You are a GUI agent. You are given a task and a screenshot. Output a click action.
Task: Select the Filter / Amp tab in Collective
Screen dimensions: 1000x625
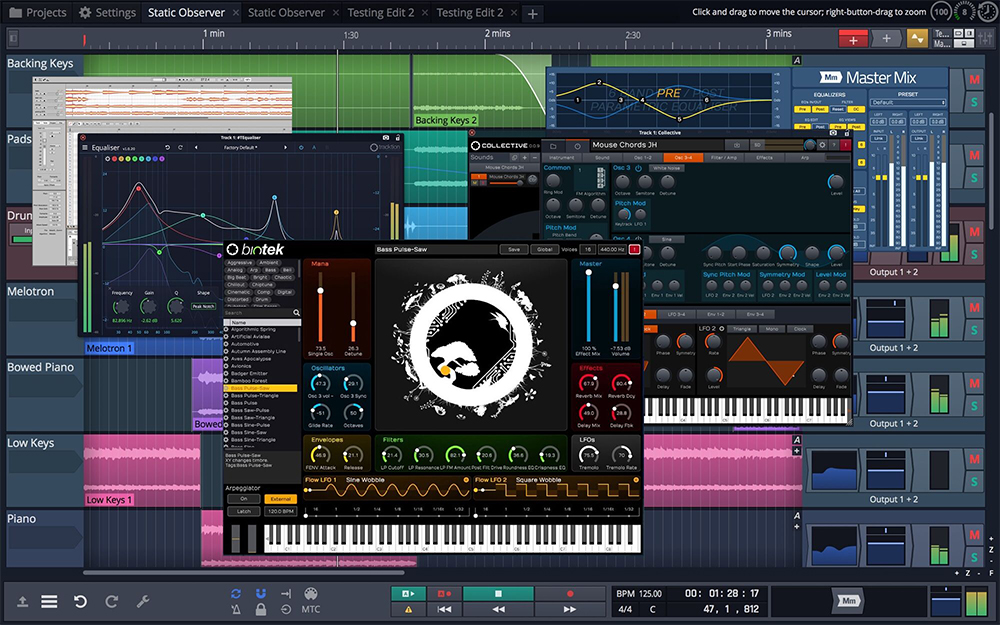click(723, 158)
